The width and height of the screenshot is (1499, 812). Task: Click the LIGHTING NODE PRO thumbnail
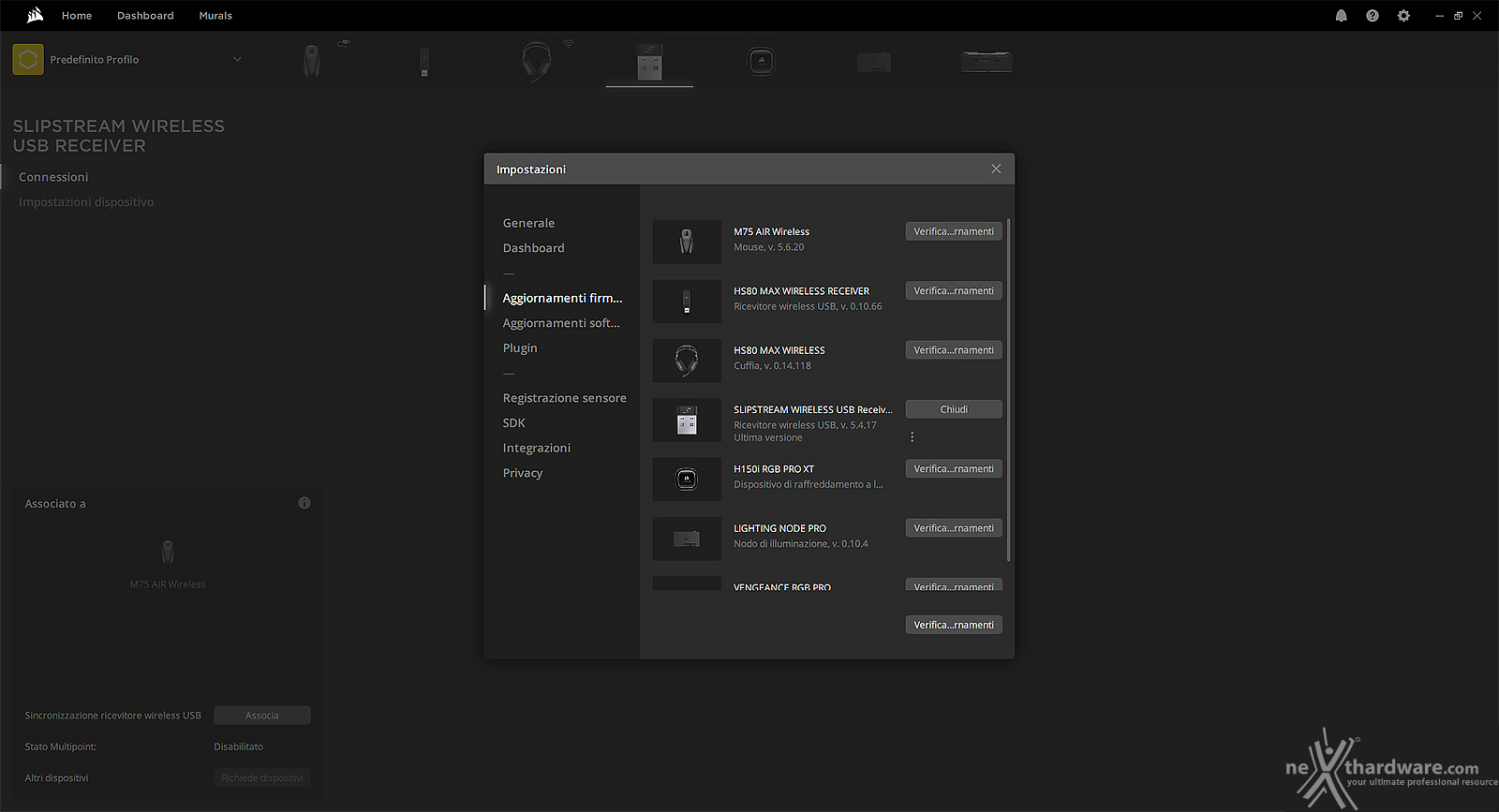click(687, 539)
